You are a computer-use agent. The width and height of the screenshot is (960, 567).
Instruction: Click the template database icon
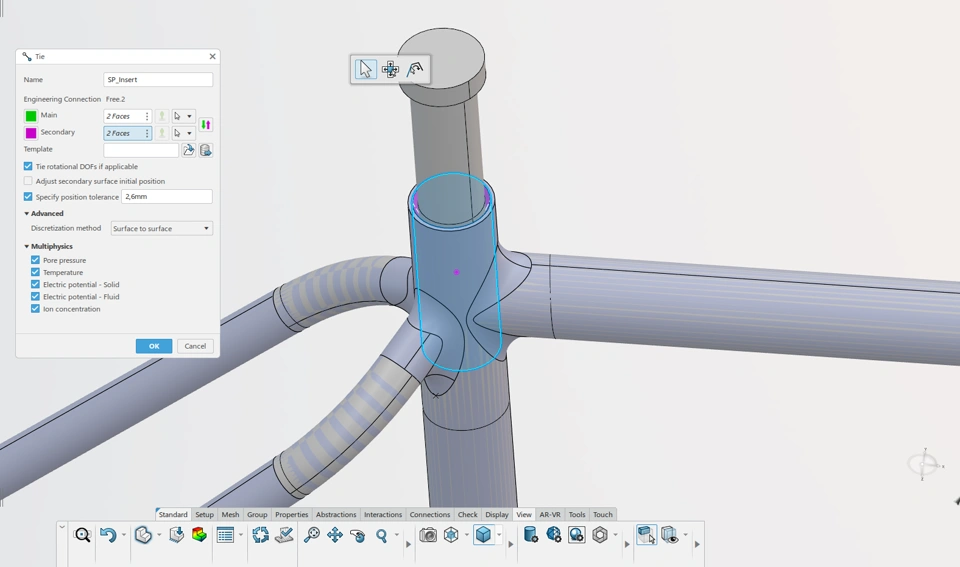[x=205, y=150]
